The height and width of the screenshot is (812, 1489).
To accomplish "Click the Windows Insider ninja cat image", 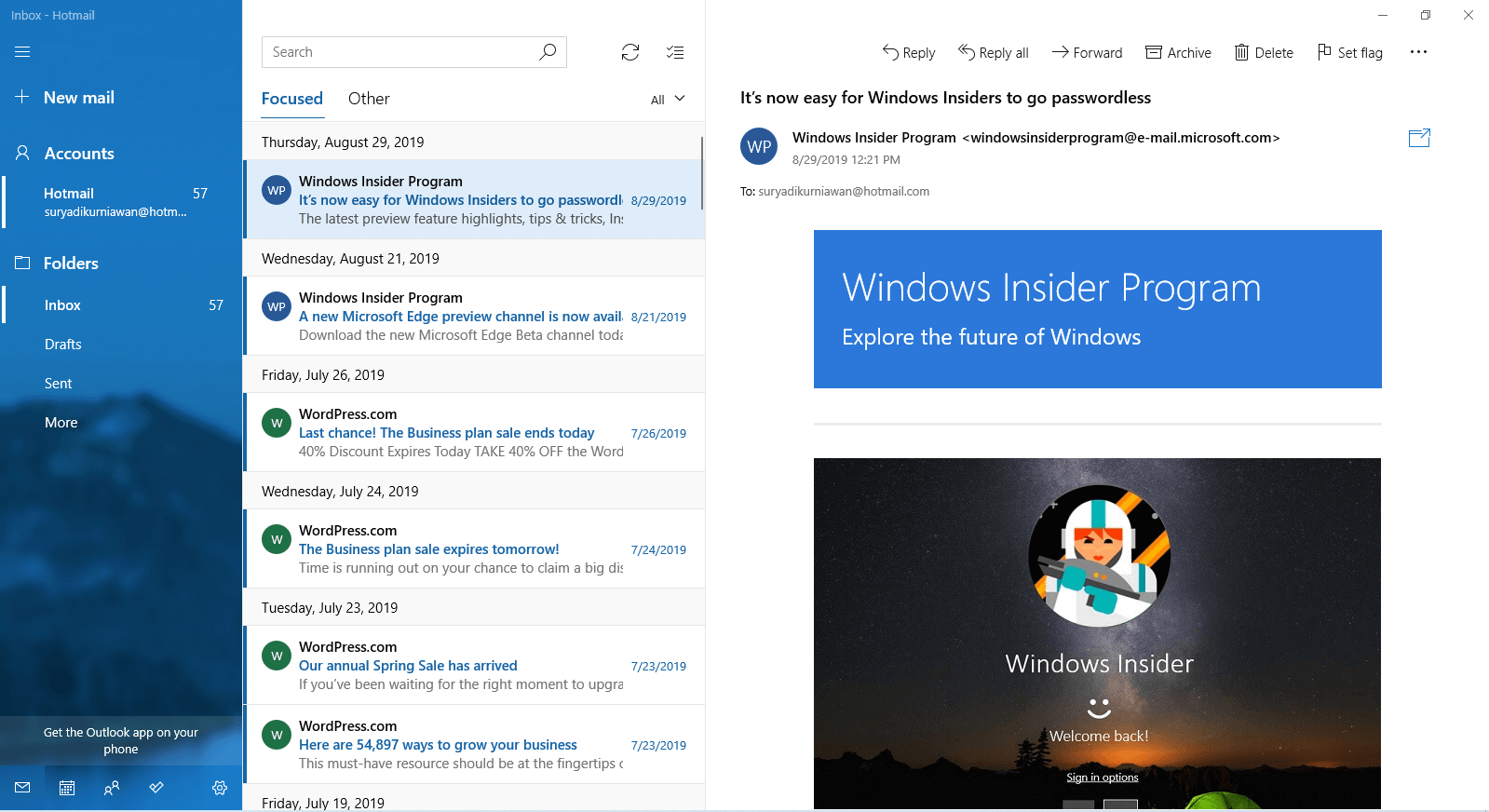I will point(1099,557).
